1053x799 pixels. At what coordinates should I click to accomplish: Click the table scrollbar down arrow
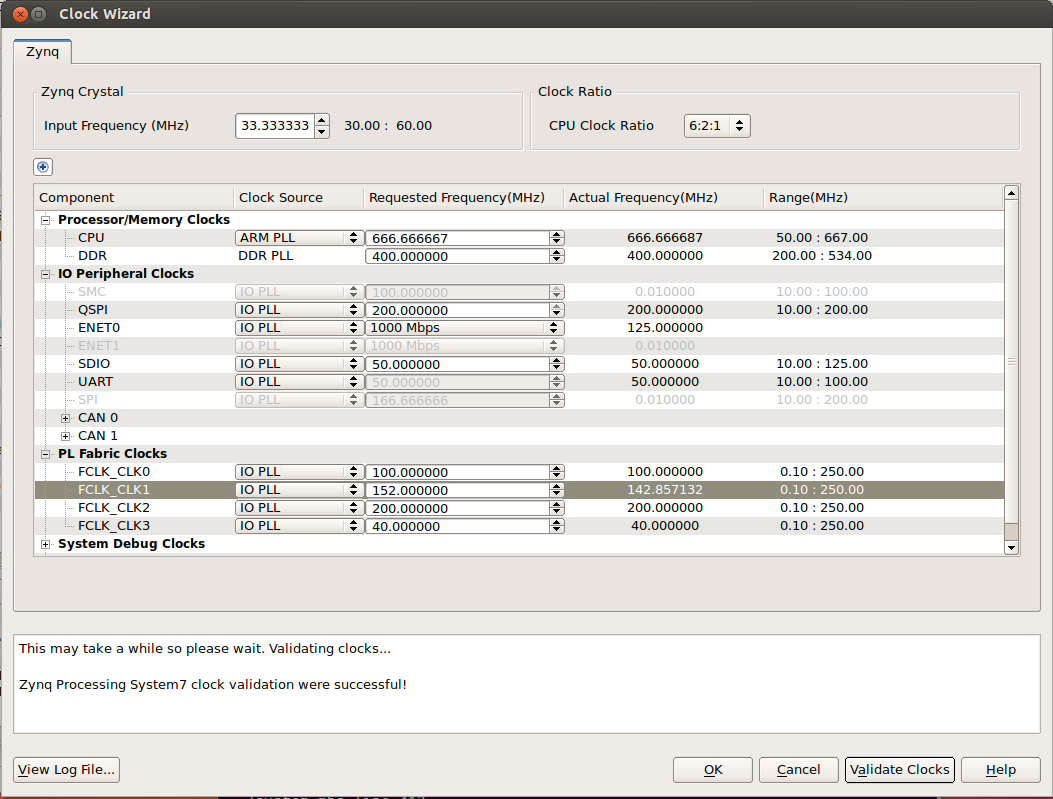point(1011,547)
